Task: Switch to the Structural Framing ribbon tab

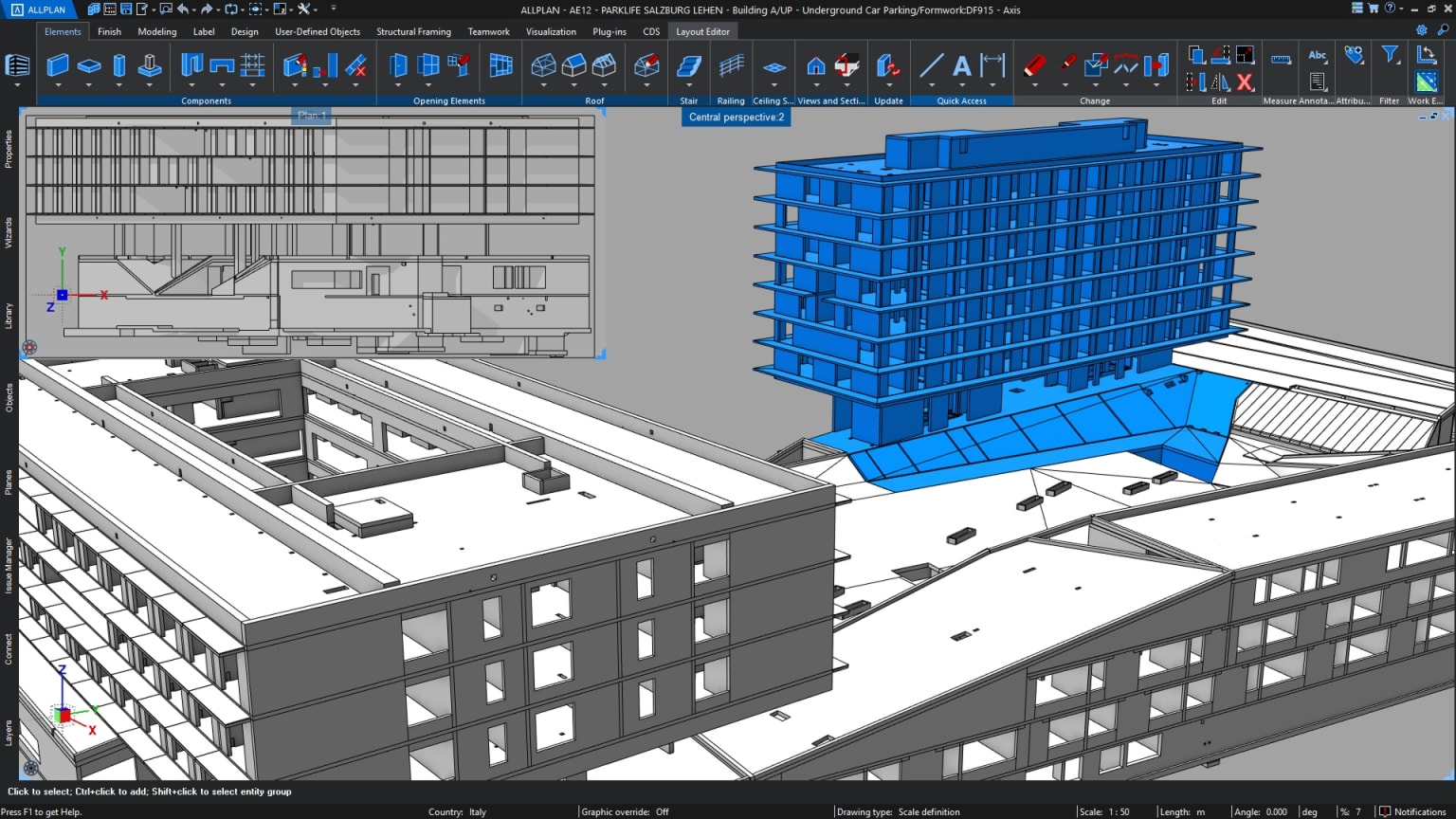Action: 413,31
